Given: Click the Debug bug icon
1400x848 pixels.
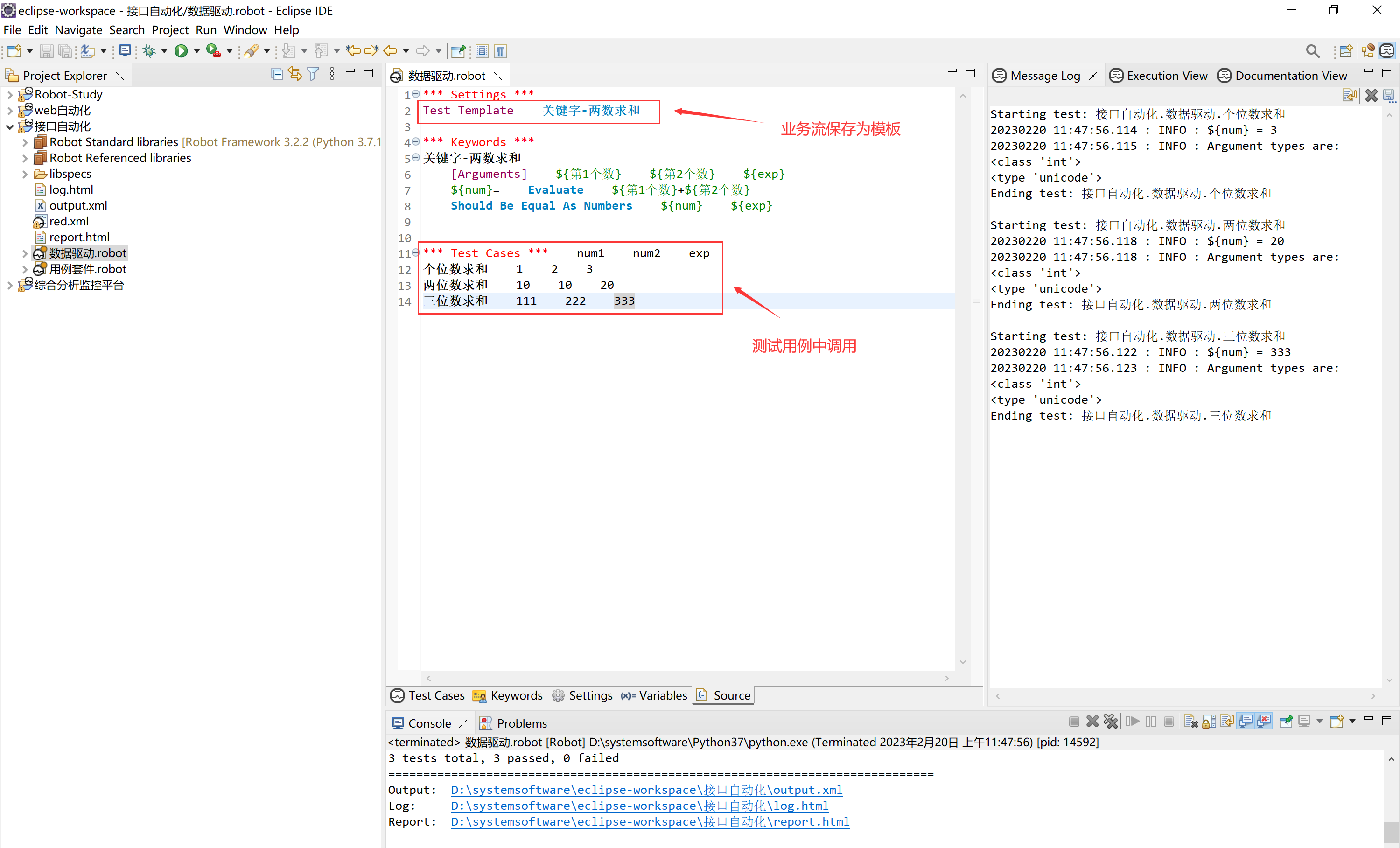Looking at the screenshot, I should tap(149, 51).
